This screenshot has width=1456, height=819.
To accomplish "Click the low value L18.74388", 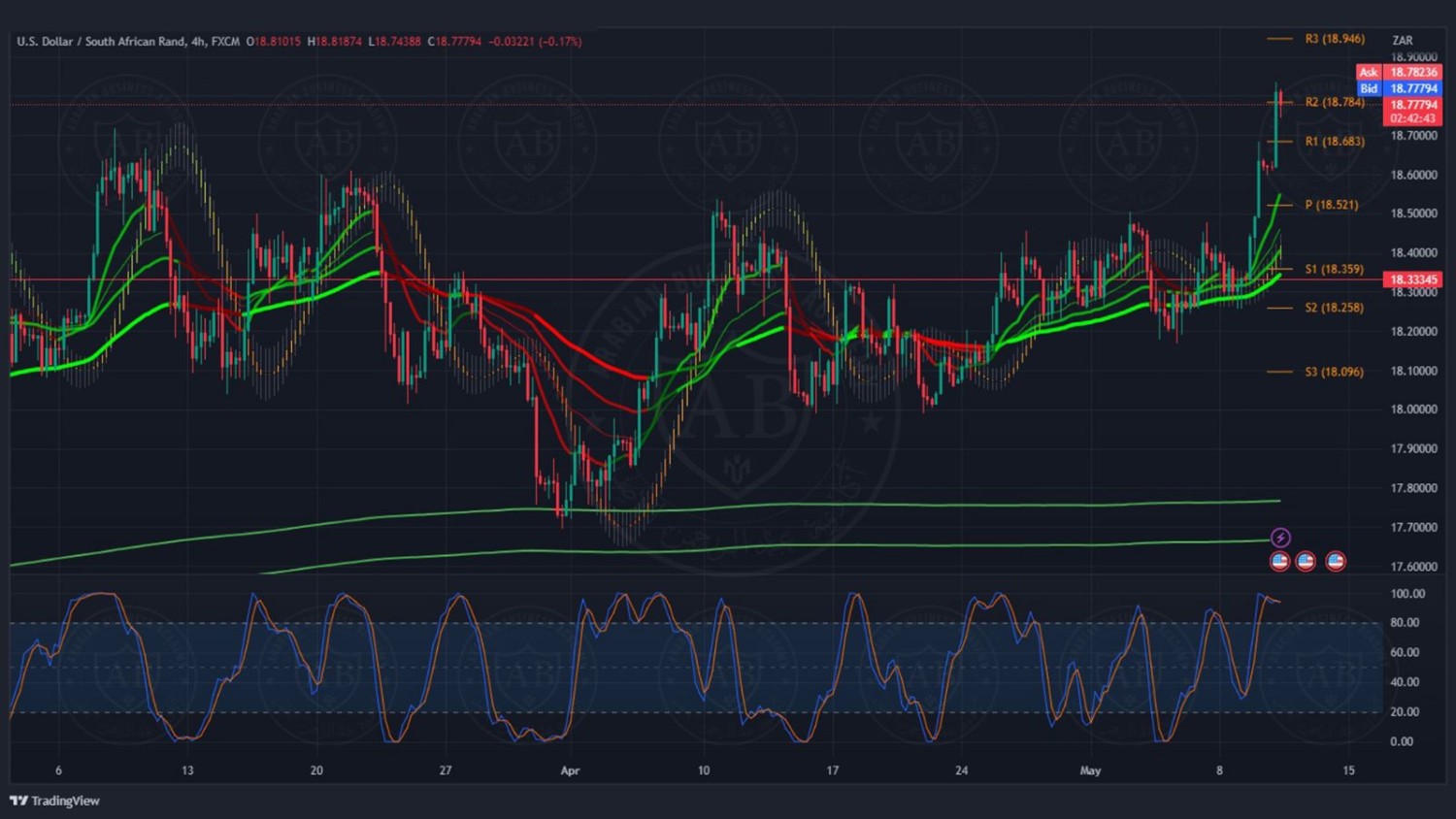I will (395, 42).
